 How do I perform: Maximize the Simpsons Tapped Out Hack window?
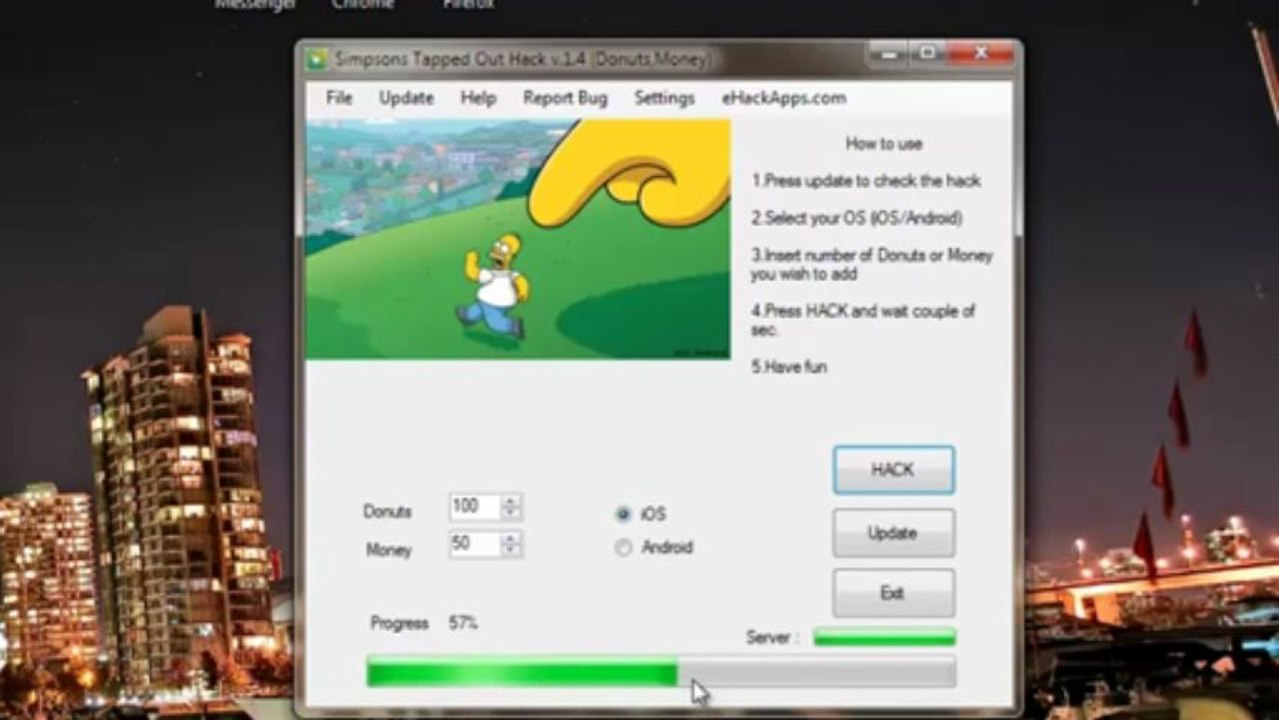coord(927,52)
